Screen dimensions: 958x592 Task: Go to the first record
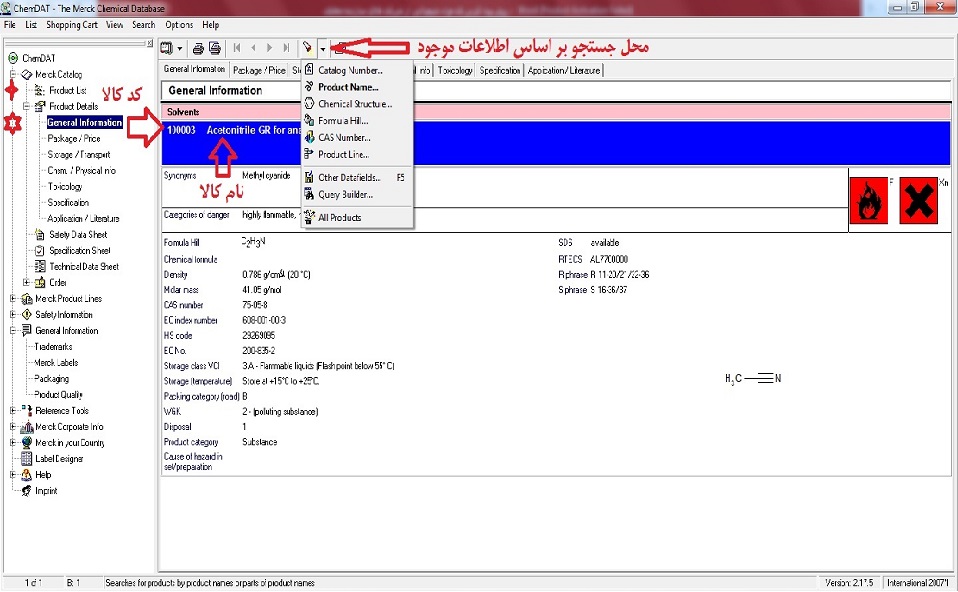click(237, 48)
